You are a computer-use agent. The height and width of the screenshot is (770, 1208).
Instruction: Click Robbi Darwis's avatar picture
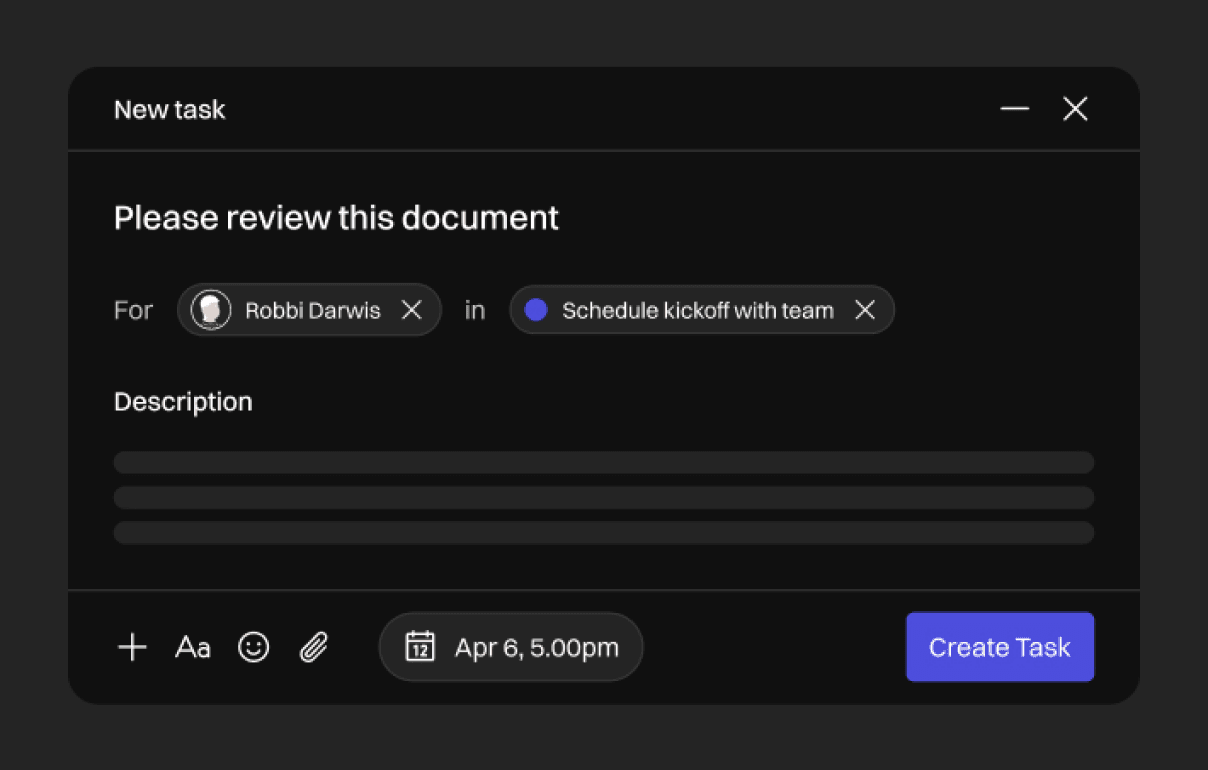[211, 310]
